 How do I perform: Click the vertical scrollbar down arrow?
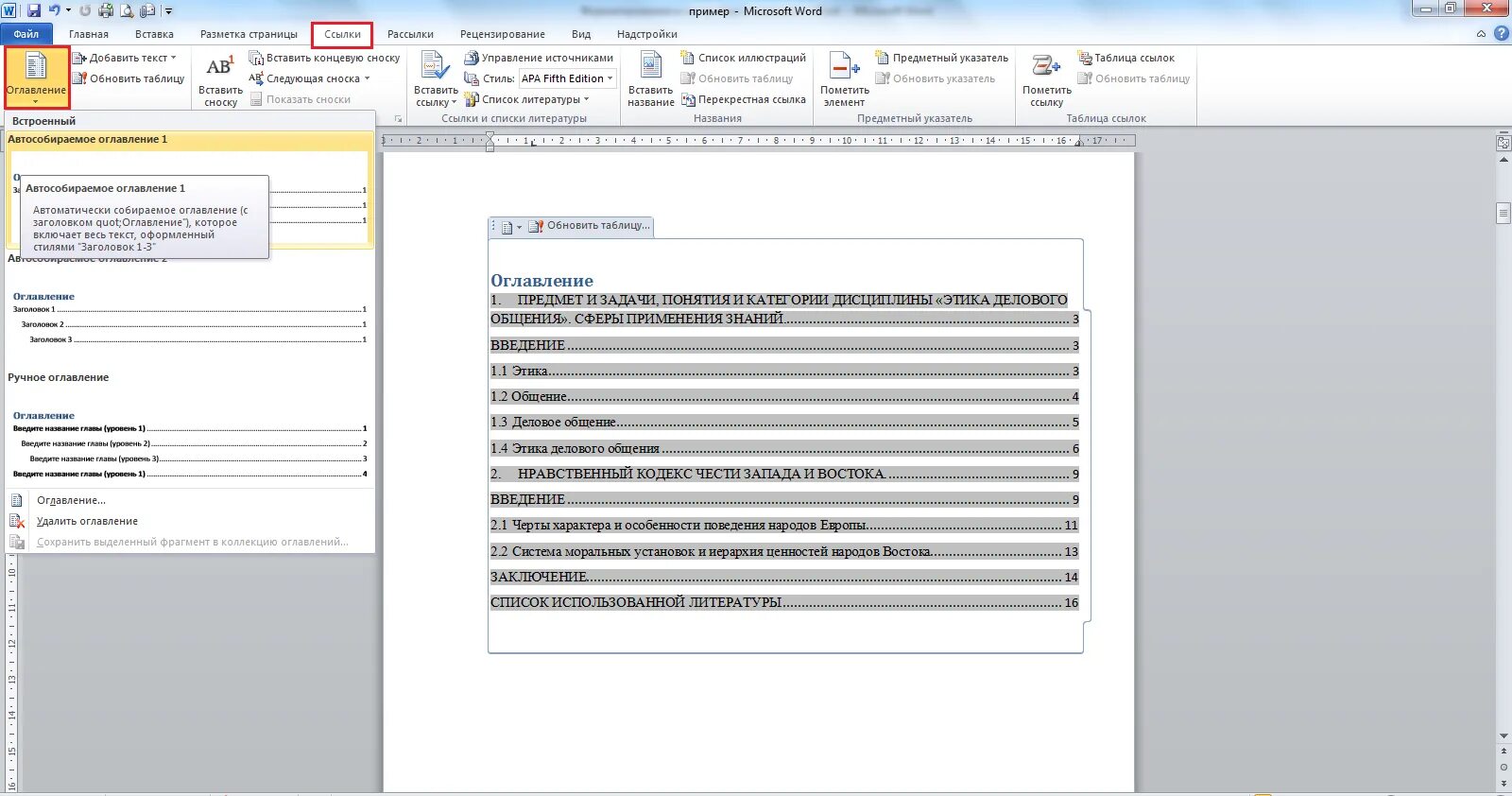pyautogui.click(x=1503, y=736)
